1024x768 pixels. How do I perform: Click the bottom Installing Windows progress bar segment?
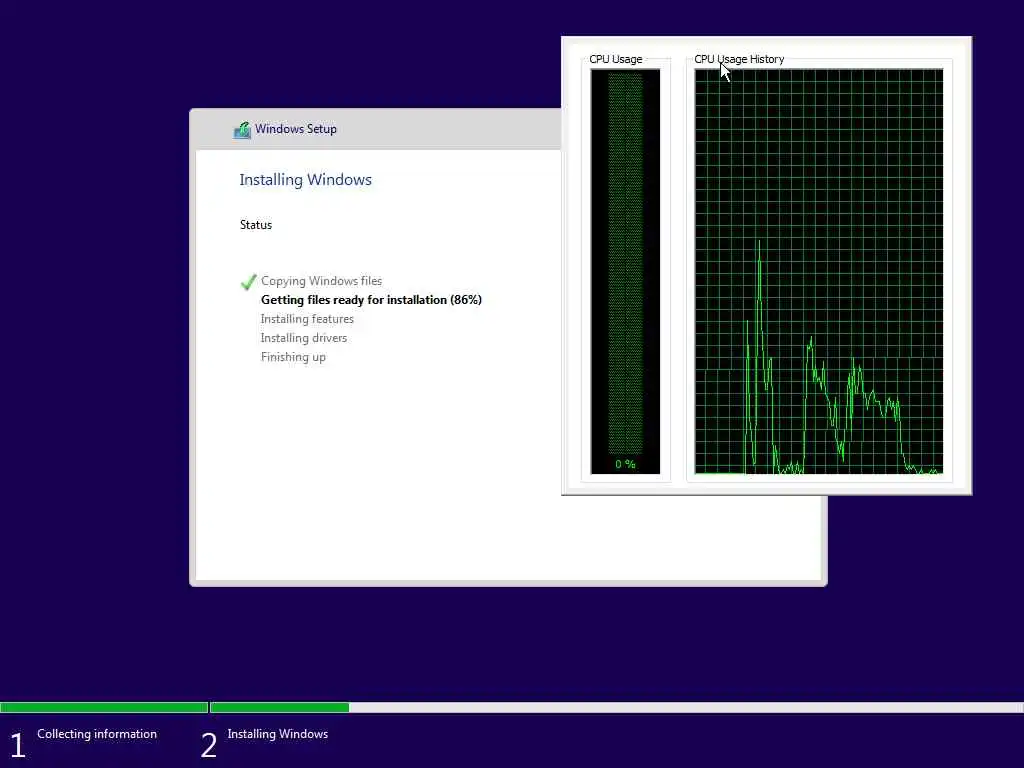(x=616, y=707)
